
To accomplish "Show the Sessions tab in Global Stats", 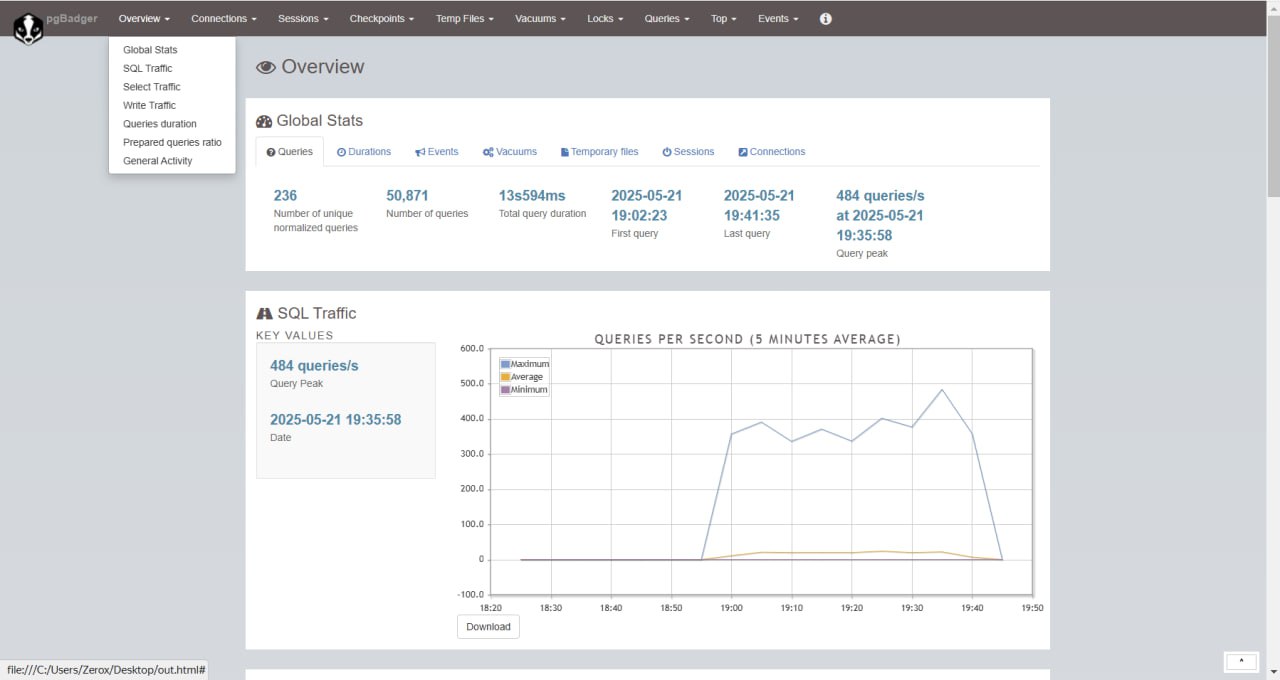I will [688, 152].
